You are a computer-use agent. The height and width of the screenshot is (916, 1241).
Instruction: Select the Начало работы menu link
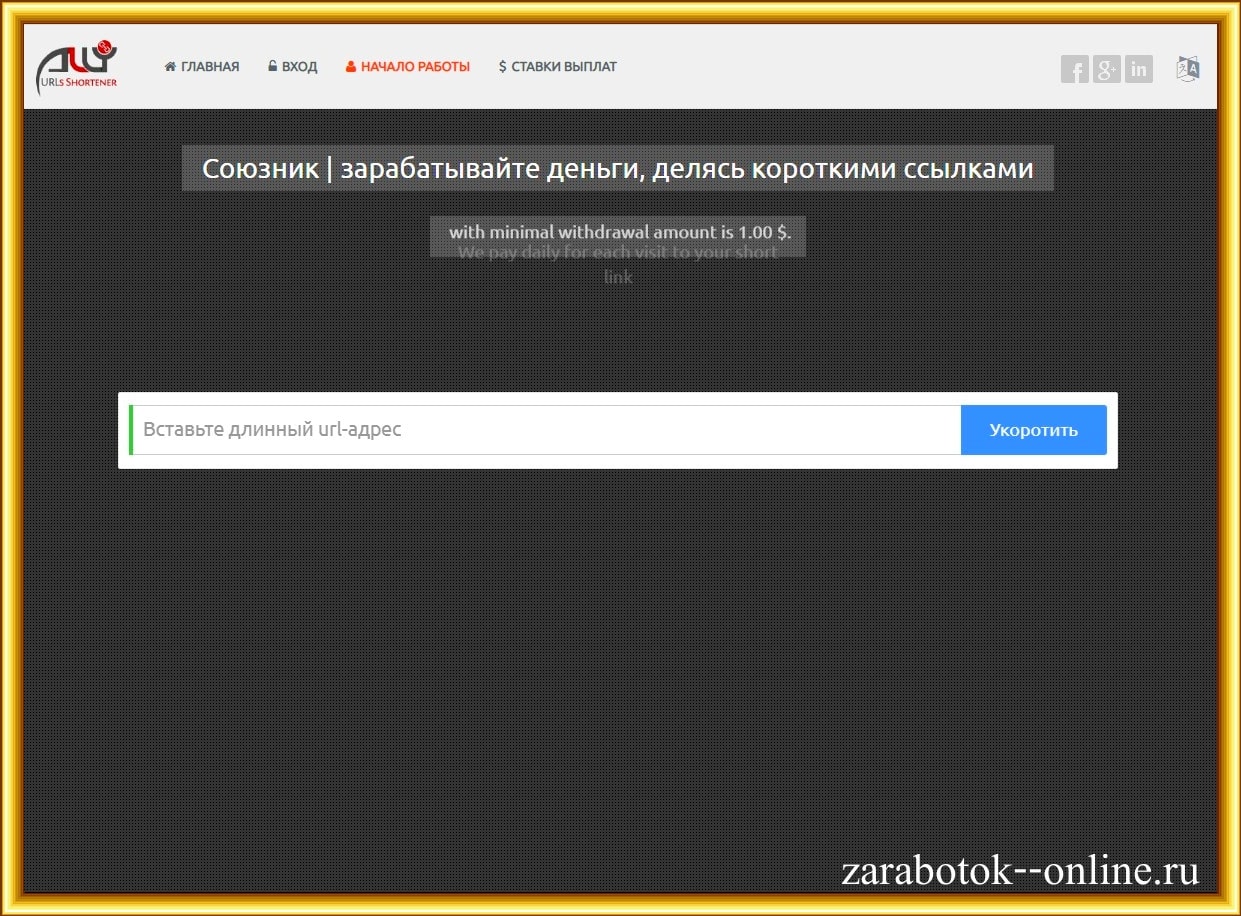[415, 67]
